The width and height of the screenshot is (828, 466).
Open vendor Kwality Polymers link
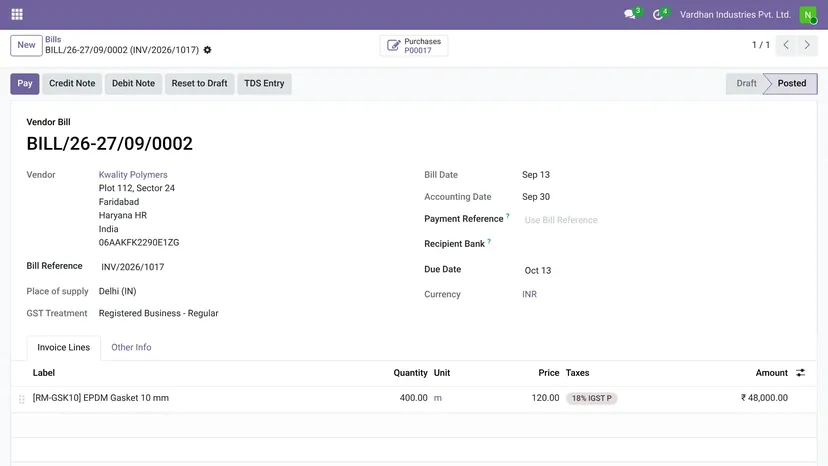133,174
